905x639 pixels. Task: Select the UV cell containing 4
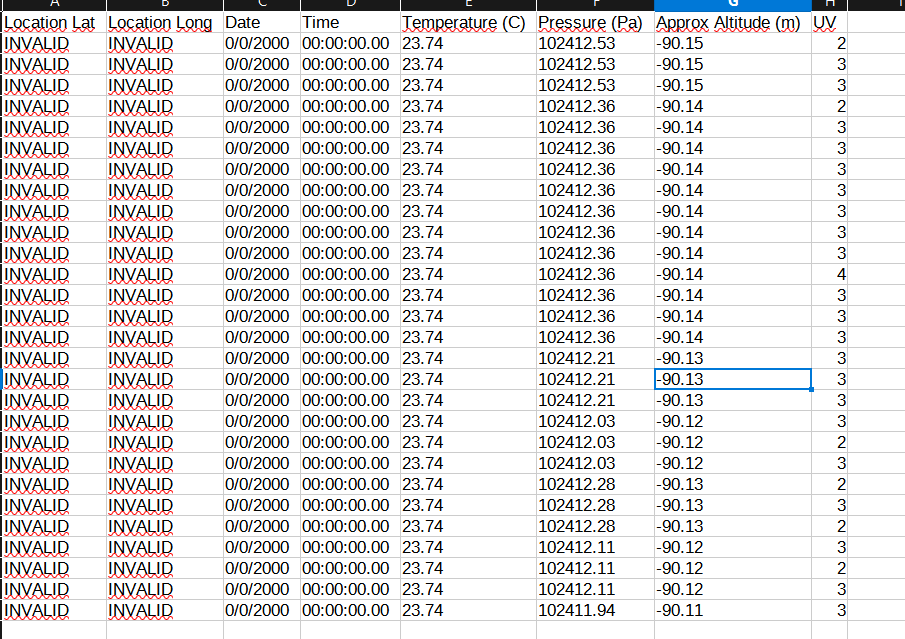829,274
